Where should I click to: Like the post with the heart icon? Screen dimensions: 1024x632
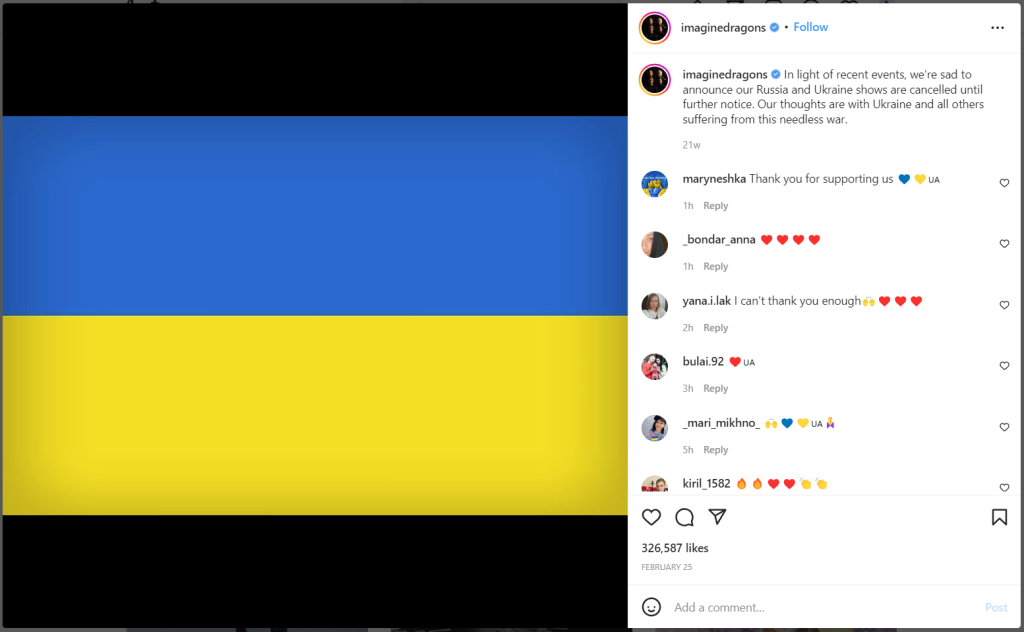[x=651, y=517]
